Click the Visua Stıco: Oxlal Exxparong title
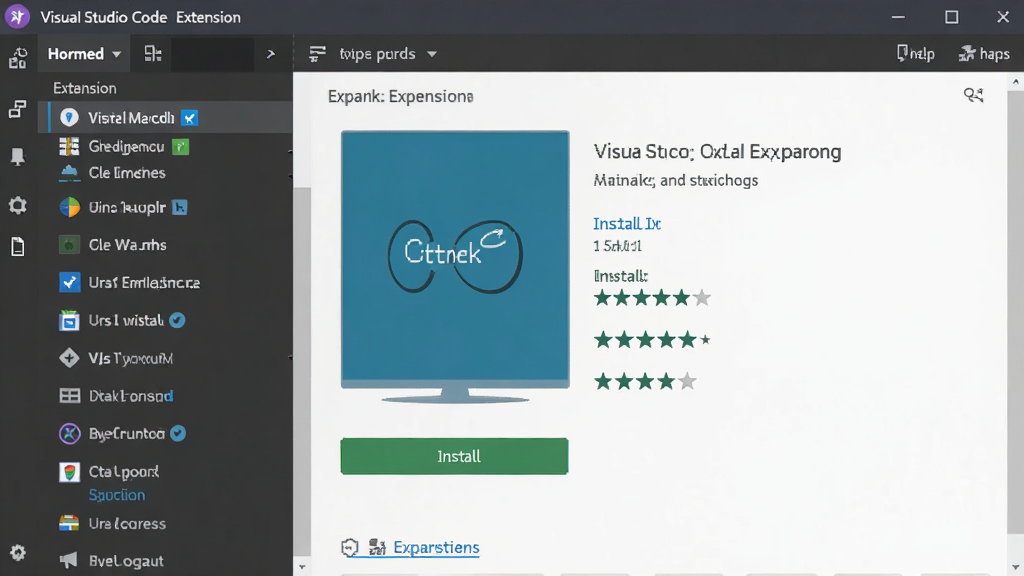This screenshot has width=1024, height=576. (717, 152)
